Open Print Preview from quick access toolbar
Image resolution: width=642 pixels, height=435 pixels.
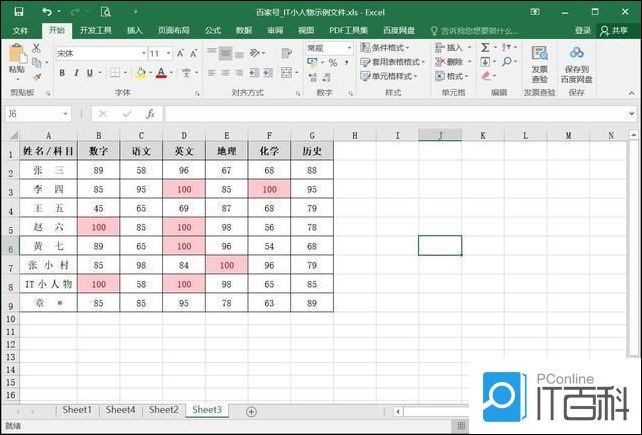pos(106,12)
